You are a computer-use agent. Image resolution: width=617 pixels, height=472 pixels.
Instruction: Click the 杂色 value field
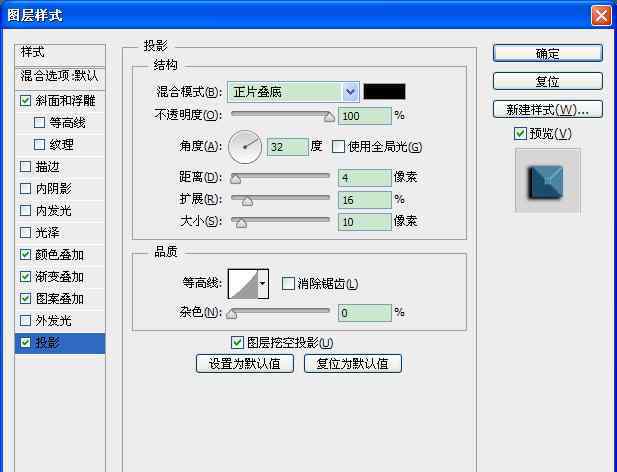click(365, 313)
